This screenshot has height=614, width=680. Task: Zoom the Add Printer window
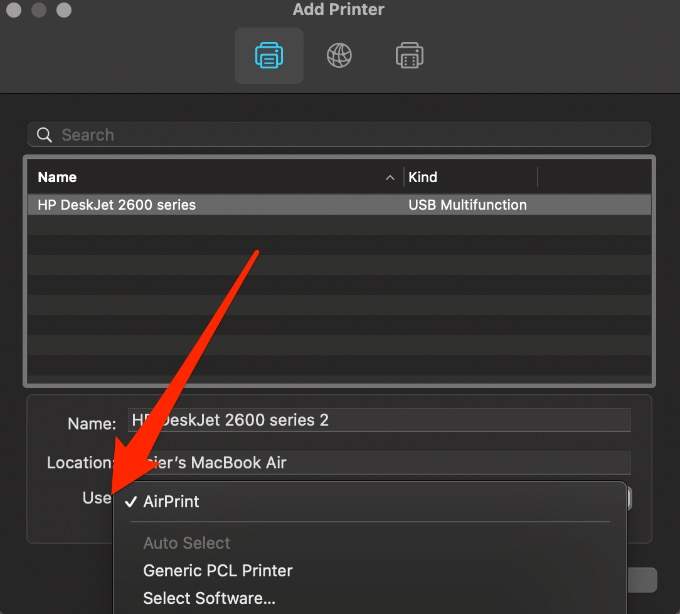(64, 10)
